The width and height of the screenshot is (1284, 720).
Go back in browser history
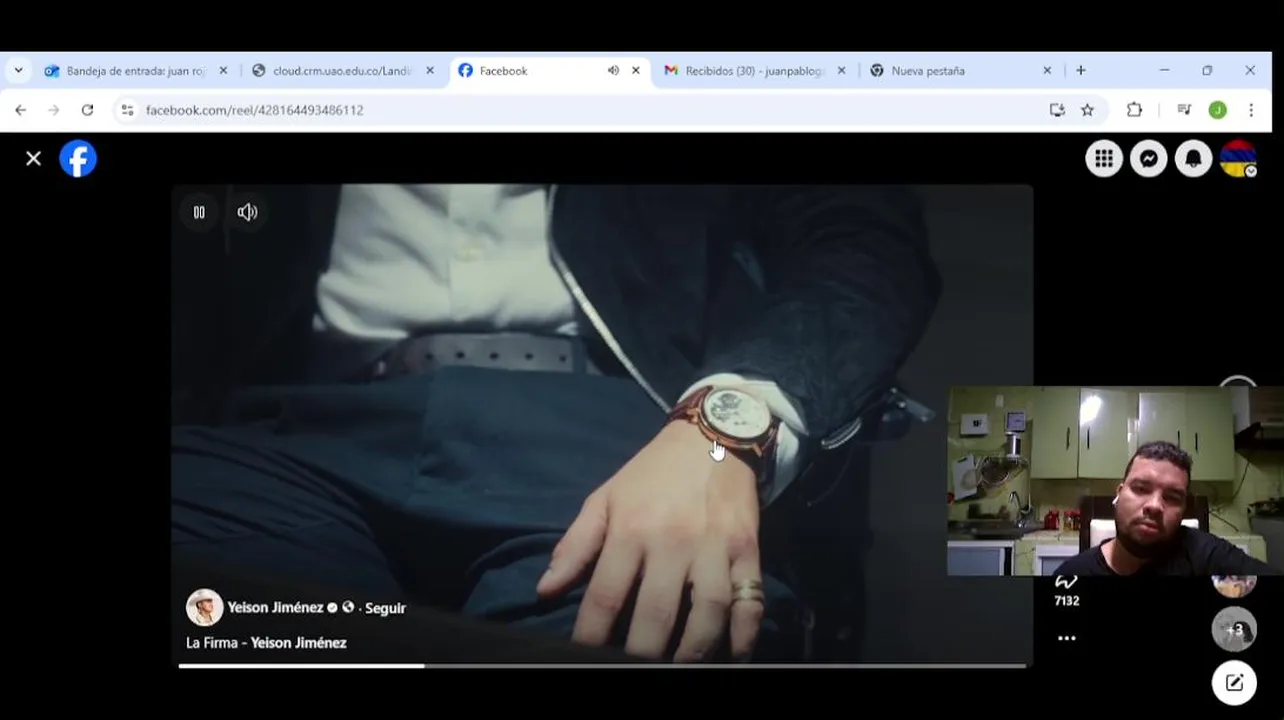point(21,110)
